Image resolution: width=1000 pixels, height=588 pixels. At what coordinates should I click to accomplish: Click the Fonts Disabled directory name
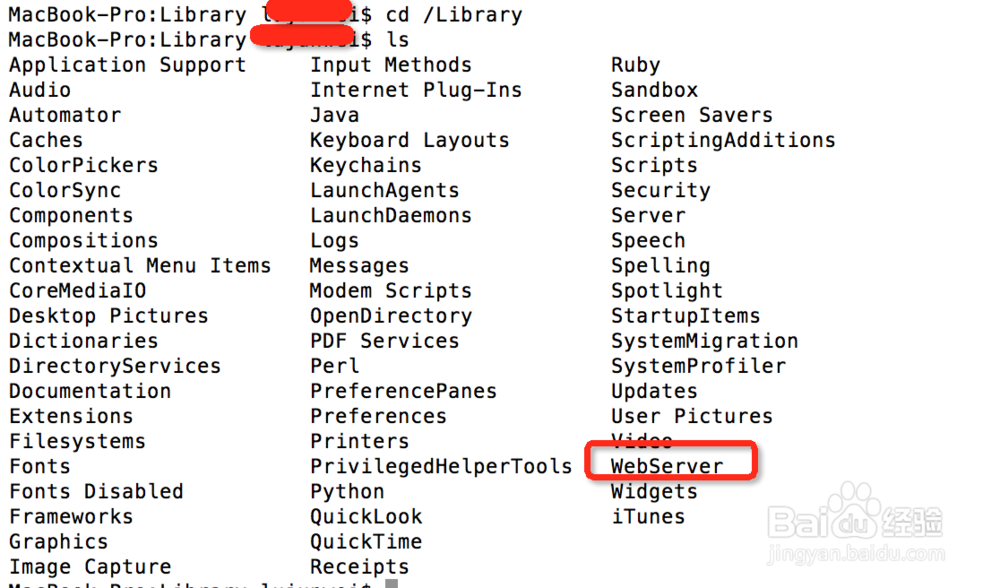pos(96,492)
